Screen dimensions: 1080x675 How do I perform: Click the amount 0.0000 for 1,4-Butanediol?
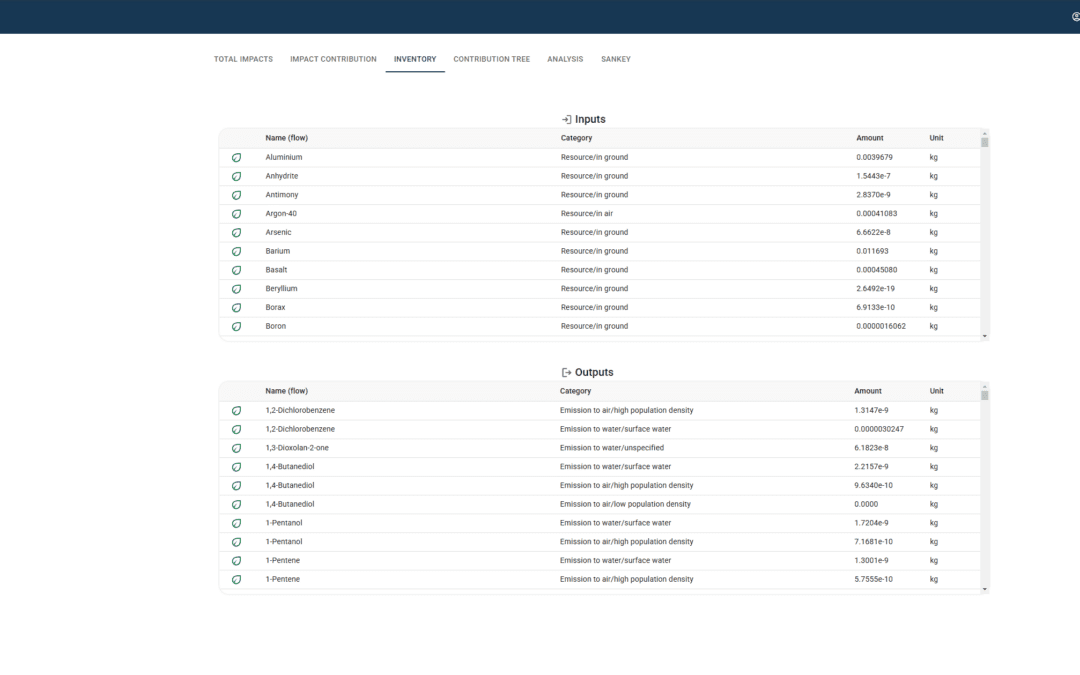tap(866, 504)
